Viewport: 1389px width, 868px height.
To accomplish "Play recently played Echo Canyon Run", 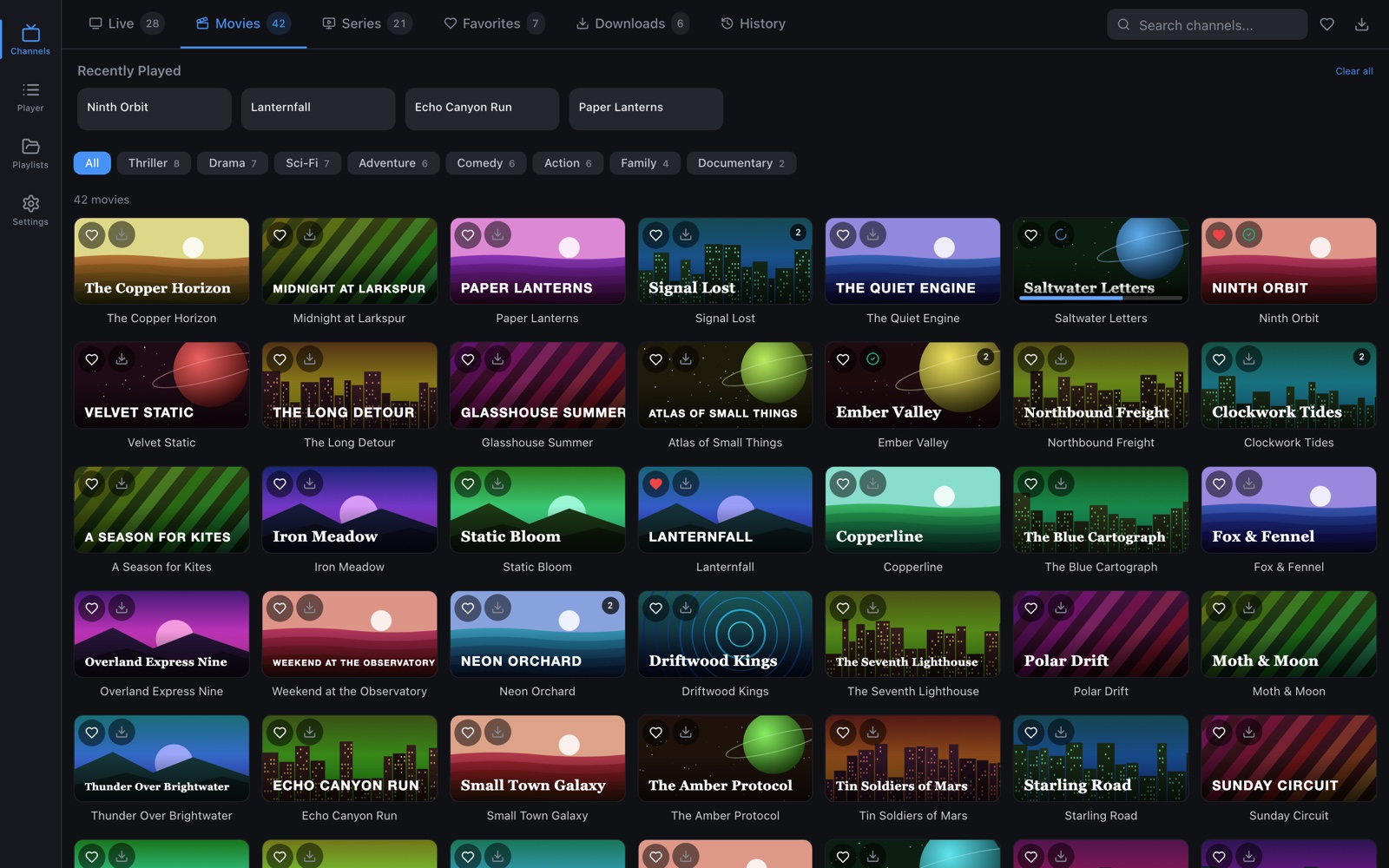I will pyautogui.click(x=482, y=108).
